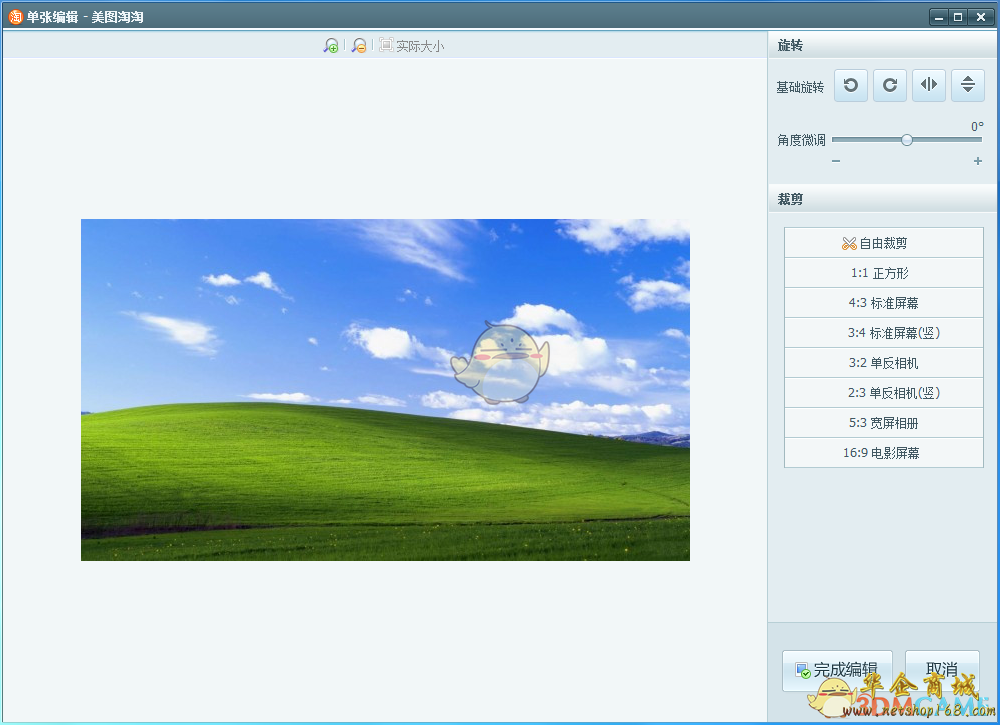Image resolution: width=1000 pixels, height=725 pixels.
Task: Choose 1:1 正方形 crop ratio
Action: (x=884, y=273)
